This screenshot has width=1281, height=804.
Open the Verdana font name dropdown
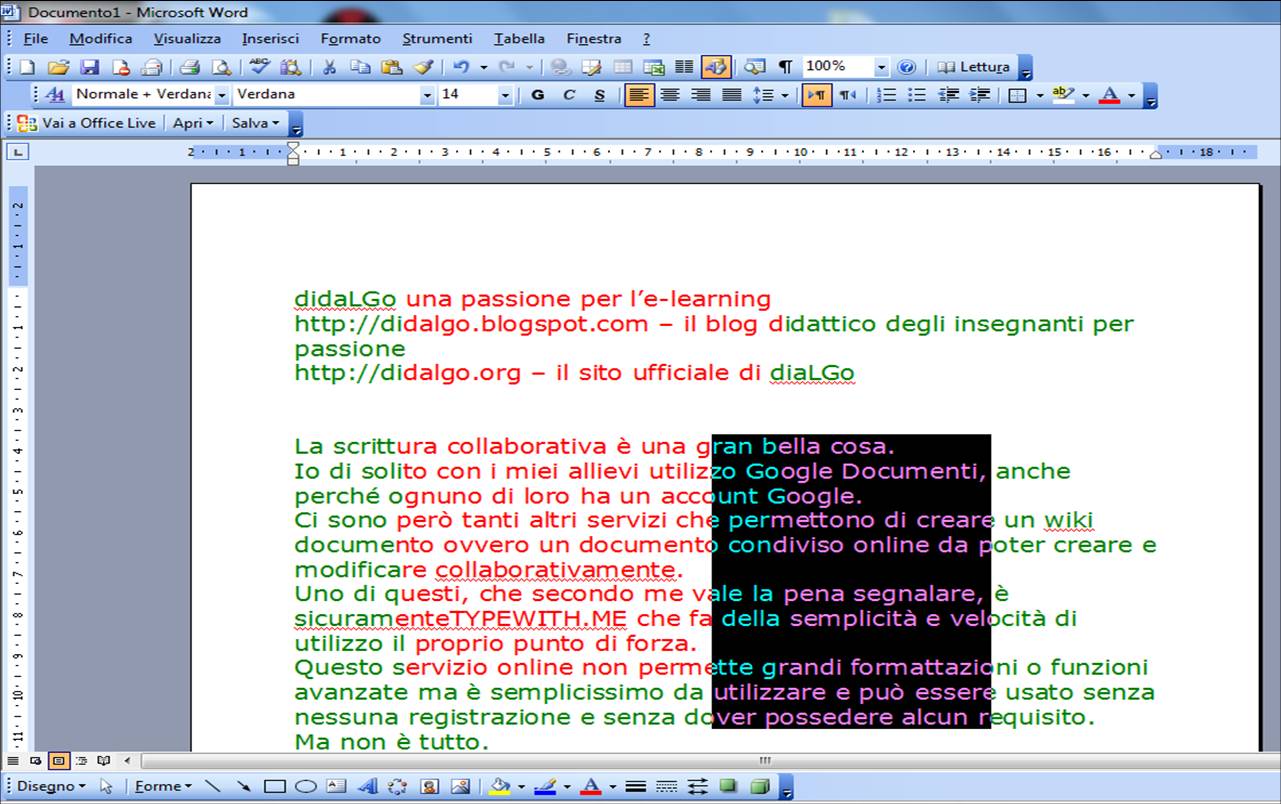[x=428, y=95]
